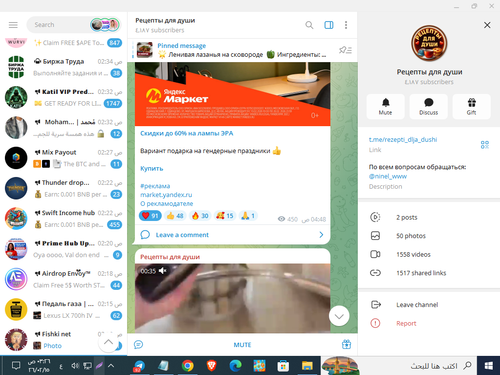Toggle the fire reaction with 30
The width and height of the screenshot is (500, 375).
click(200, 216)
